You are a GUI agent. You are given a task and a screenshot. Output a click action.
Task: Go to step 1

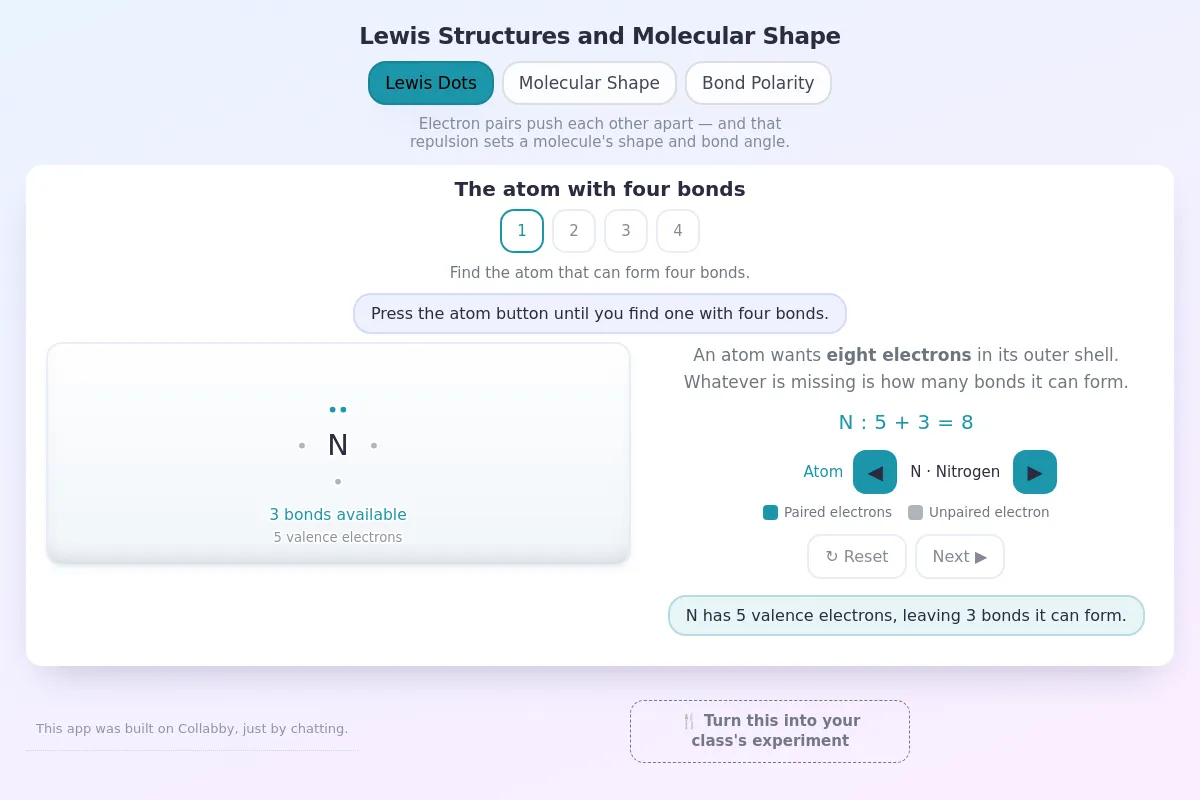point(522,231)
